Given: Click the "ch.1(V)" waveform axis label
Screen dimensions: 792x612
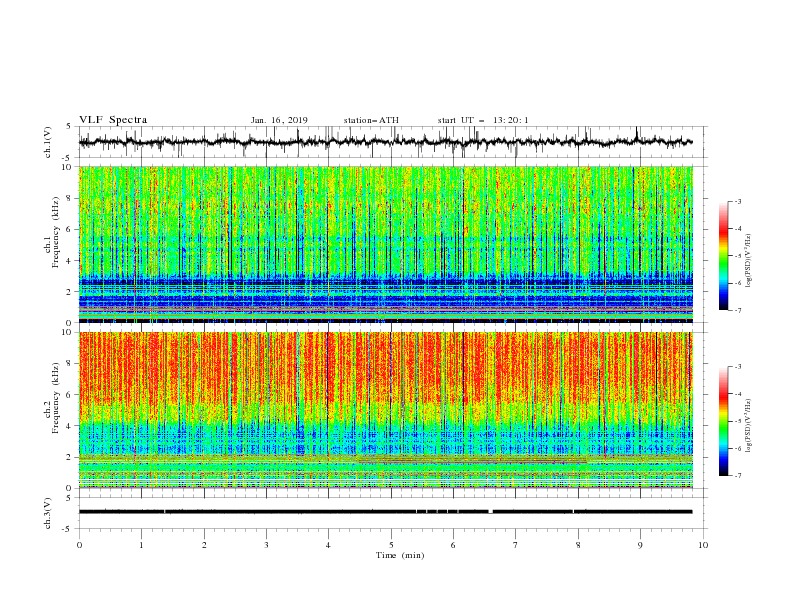Looking at the screenshot, I should pos(48,142).
